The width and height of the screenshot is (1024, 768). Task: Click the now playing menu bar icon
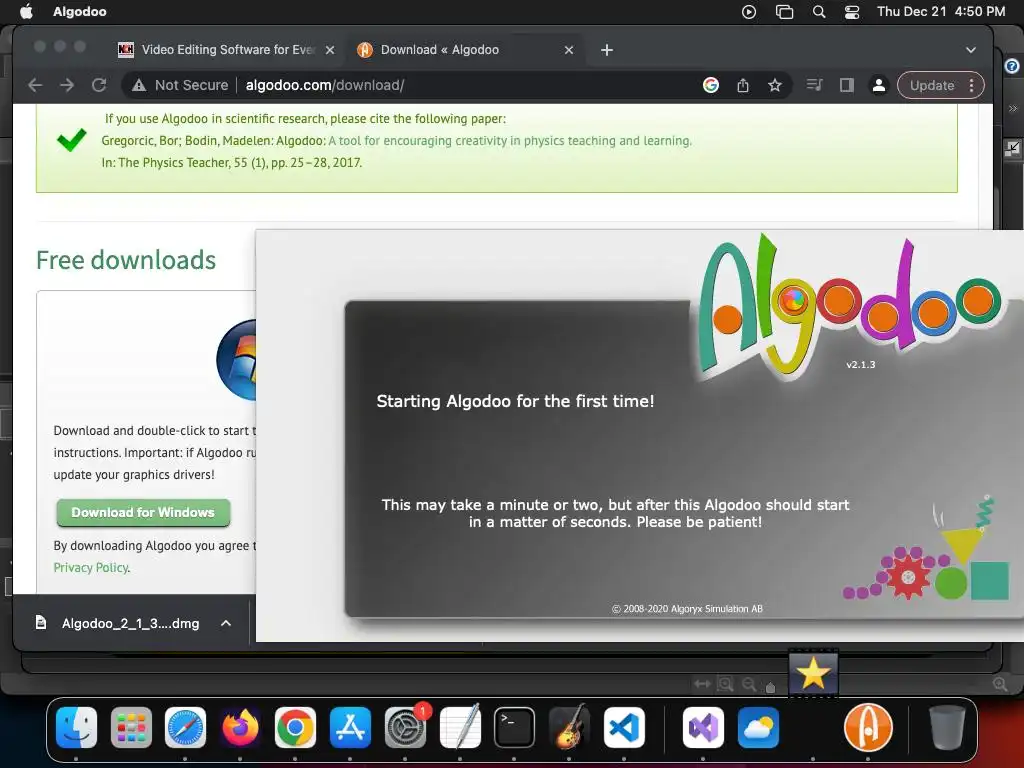(x=749, y=12)
